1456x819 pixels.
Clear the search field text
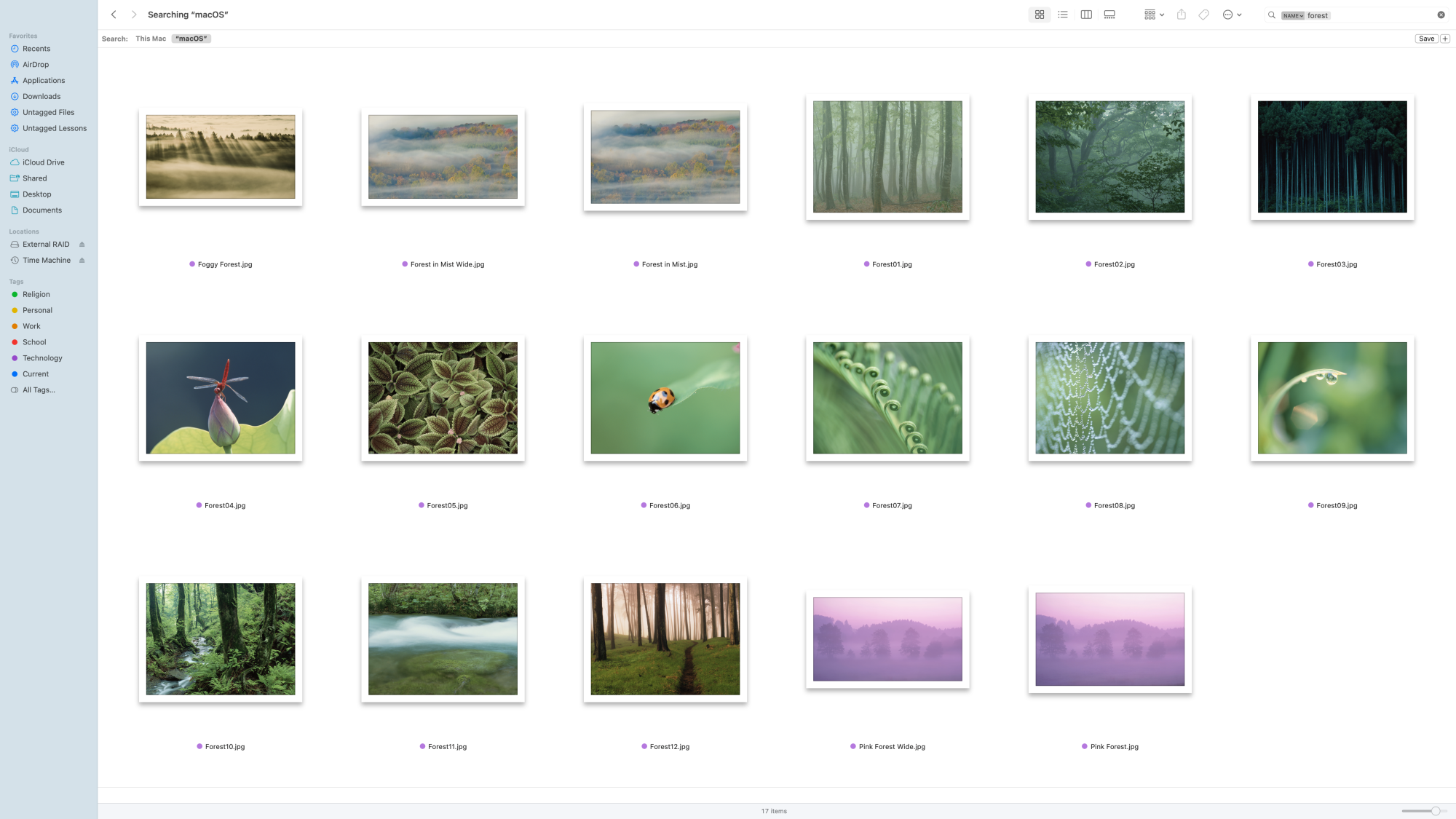point(1441,15)
